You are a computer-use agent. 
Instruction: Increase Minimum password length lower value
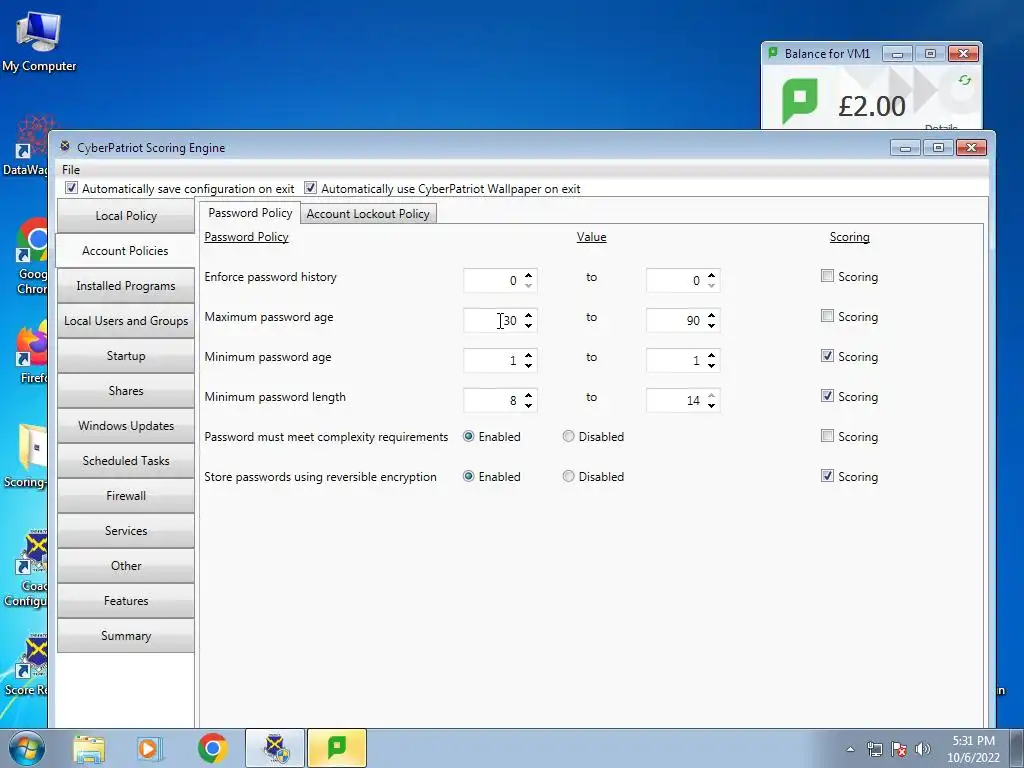[x=528, y=394]
